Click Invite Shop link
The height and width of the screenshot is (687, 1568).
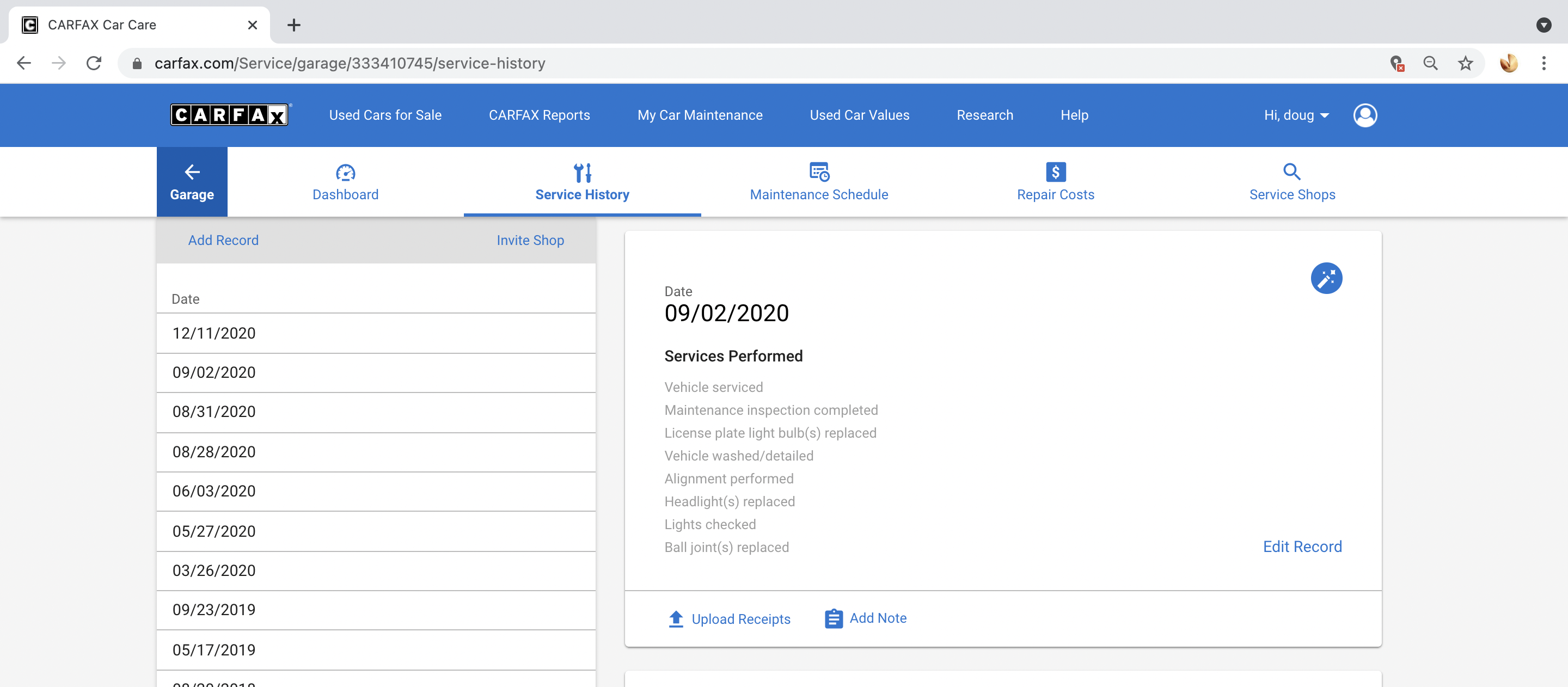tap(530, 241)
